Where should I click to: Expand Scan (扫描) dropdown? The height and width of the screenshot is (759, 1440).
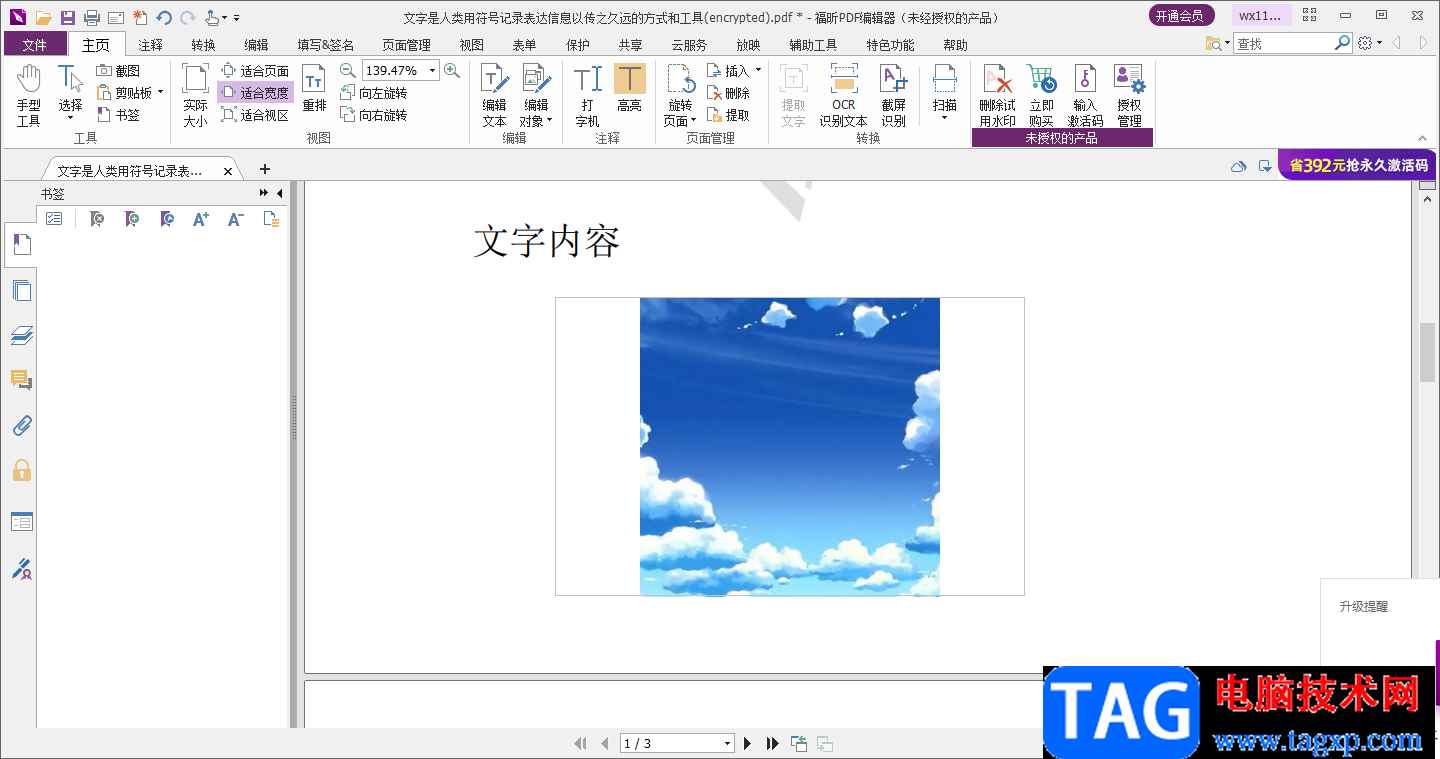[x=944, y=119]
